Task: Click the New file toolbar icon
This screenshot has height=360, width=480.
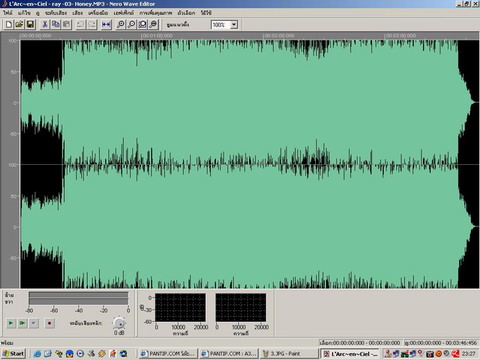Action: pos(9,25)
